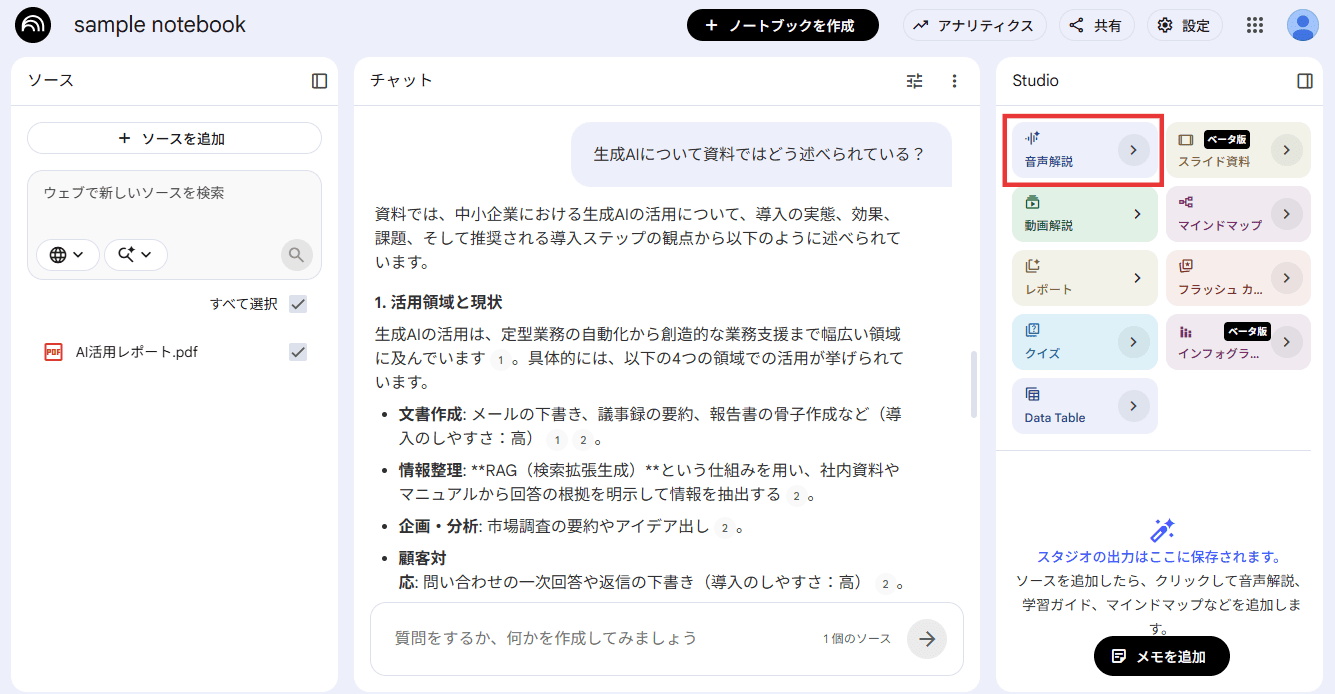Expand マインドマップ options arrow
This screenshot has height=694, width=1335.
click(x=1287, y=214)
